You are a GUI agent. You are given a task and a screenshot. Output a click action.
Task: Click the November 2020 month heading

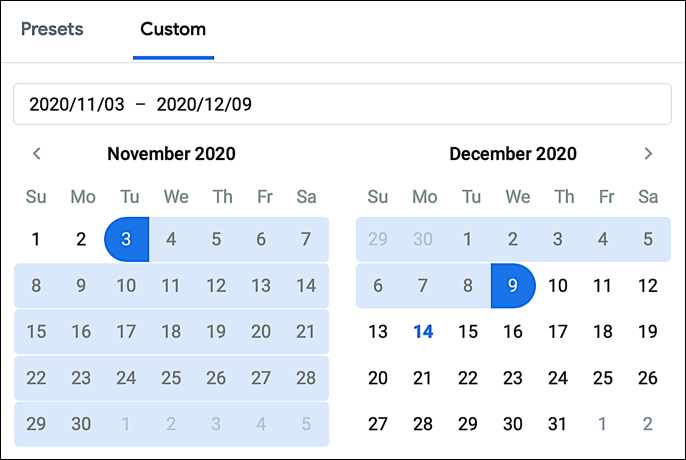tap(171, 154)
